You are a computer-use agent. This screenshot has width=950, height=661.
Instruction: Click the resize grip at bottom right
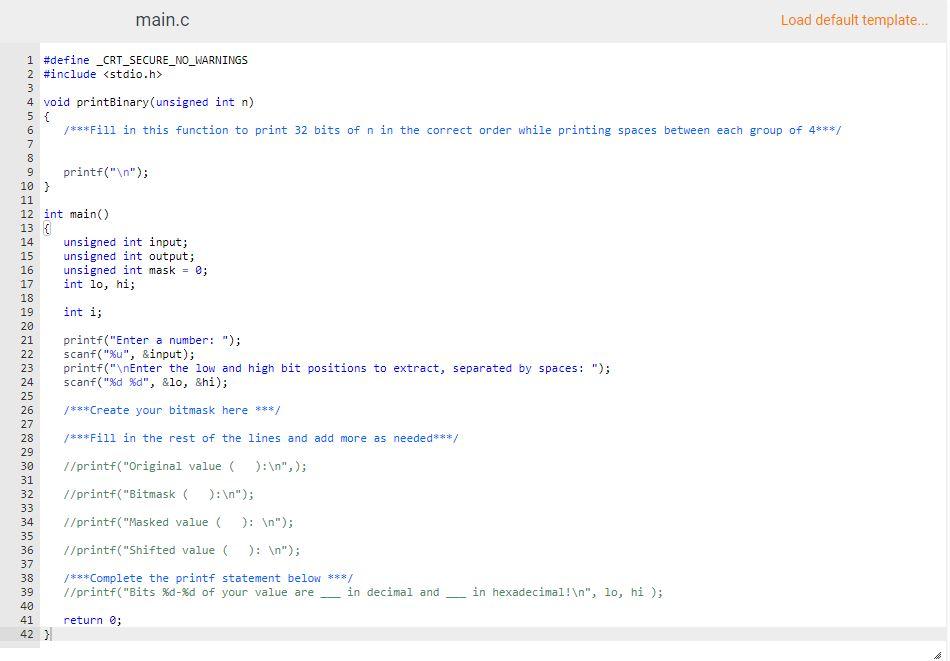pyautogui.click(x=940, y=653)
